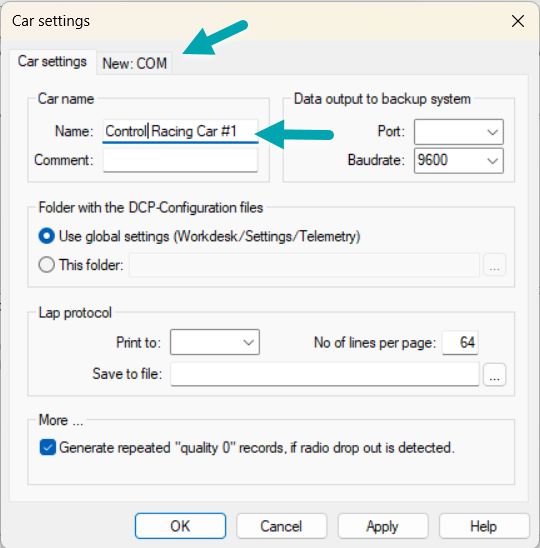Click into the car Name field

click(x=180, y=131)
